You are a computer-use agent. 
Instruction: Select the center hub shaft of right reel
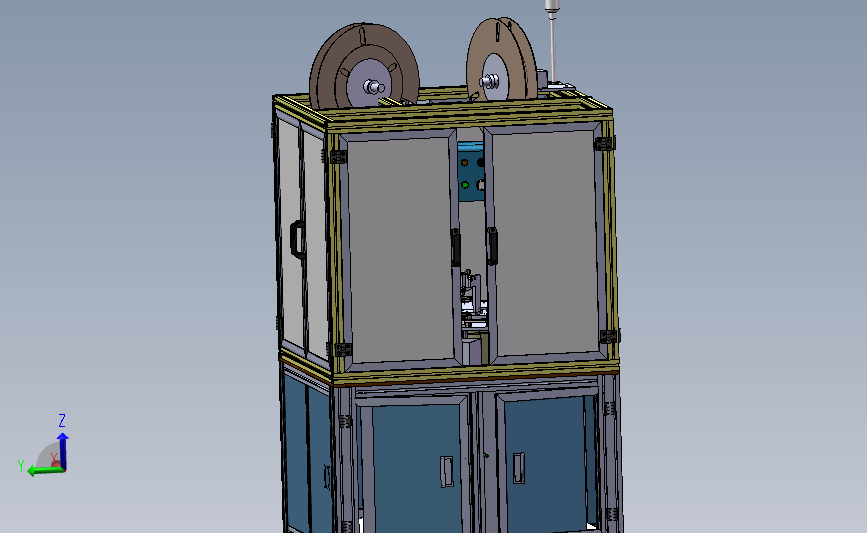pyautogui.click(x=489, y=82)
